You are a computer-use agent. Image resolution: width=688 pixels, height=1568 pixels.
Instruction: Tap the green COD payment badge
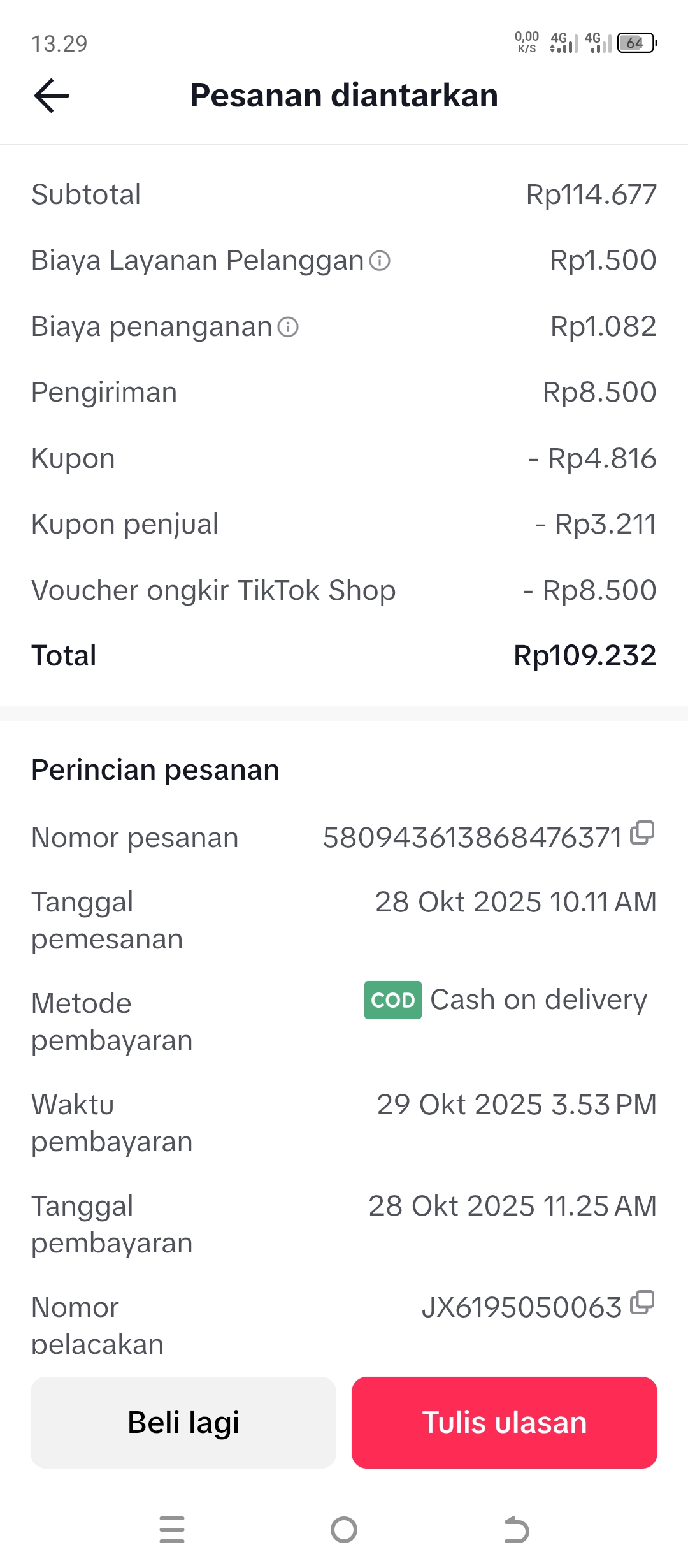pyautogui.click(x=392, y=1000)
